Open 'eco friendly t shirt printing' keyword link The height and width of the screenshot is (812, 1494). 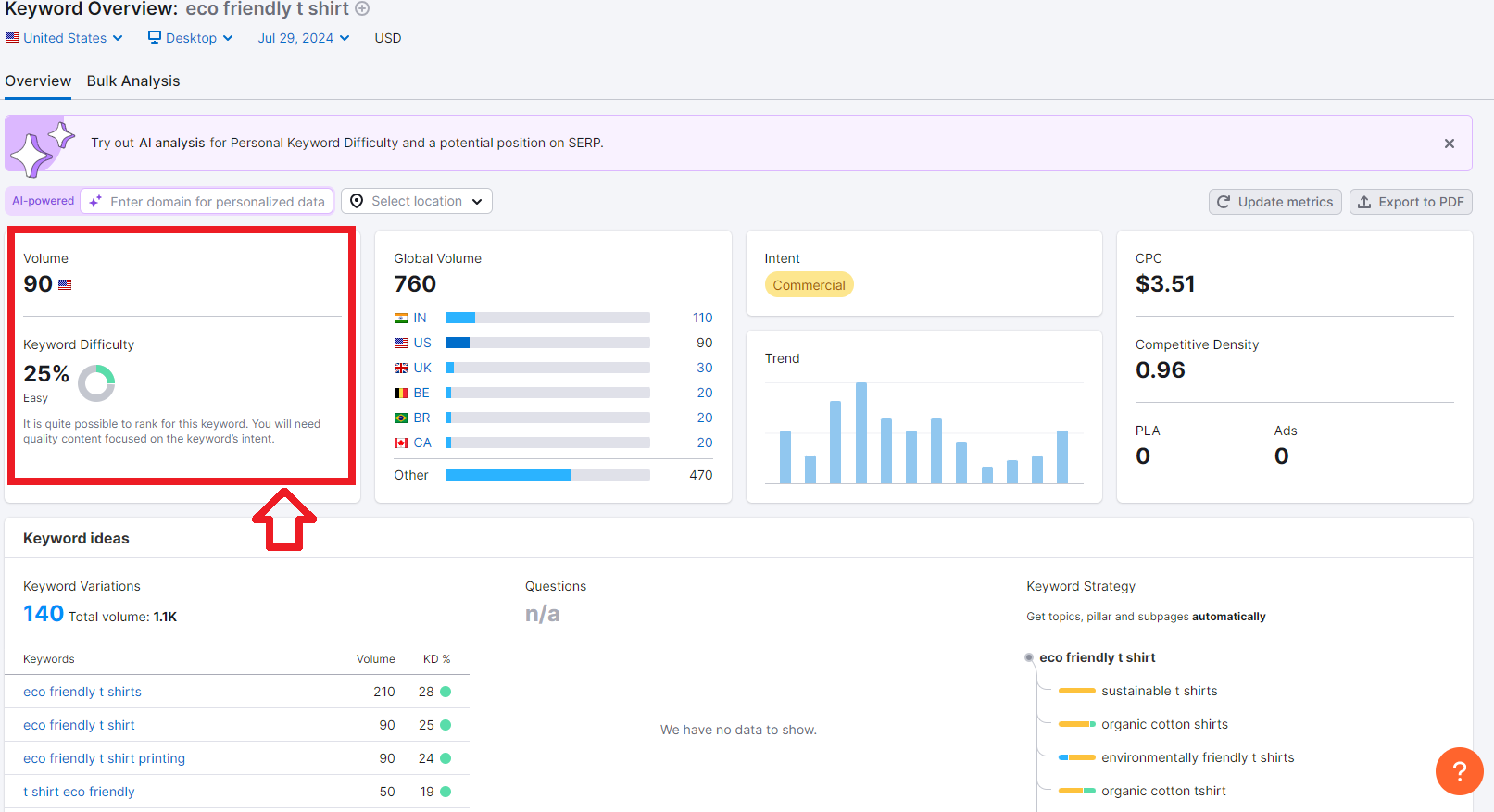point(104,758)
